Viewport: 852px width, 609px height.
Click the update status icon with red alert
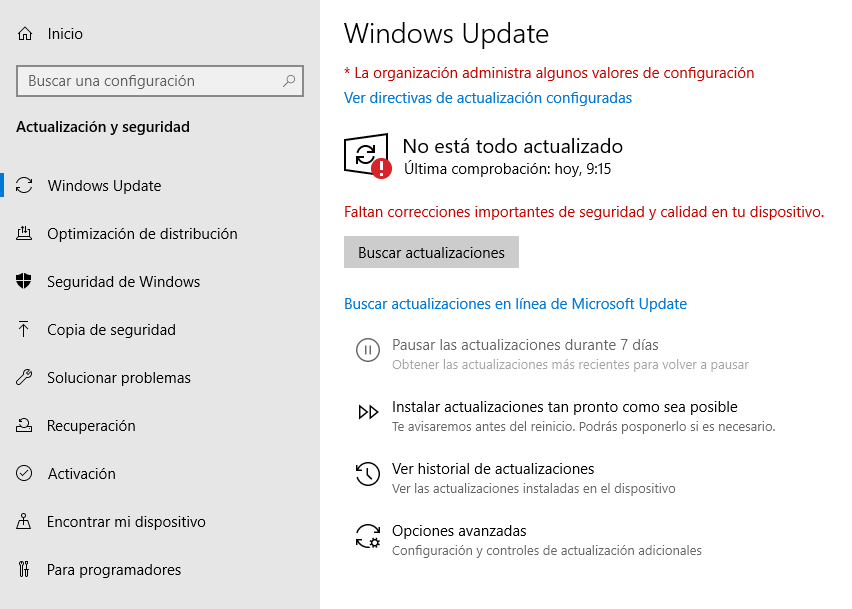(x=367, y=157)
